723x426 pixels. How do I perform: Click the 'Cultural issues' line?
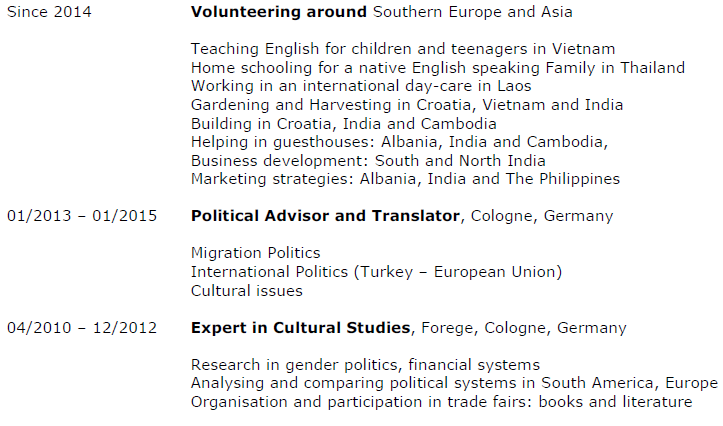tap(246, 291)
